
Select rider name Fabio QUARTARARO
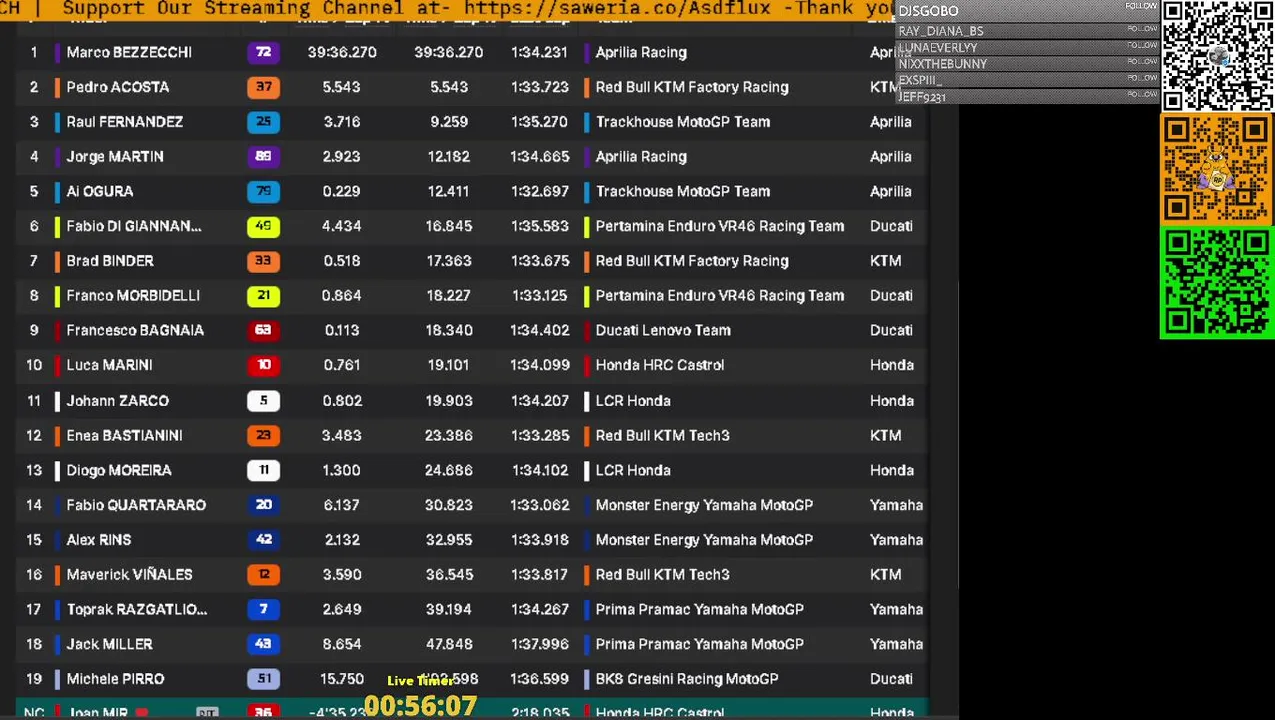136,505
